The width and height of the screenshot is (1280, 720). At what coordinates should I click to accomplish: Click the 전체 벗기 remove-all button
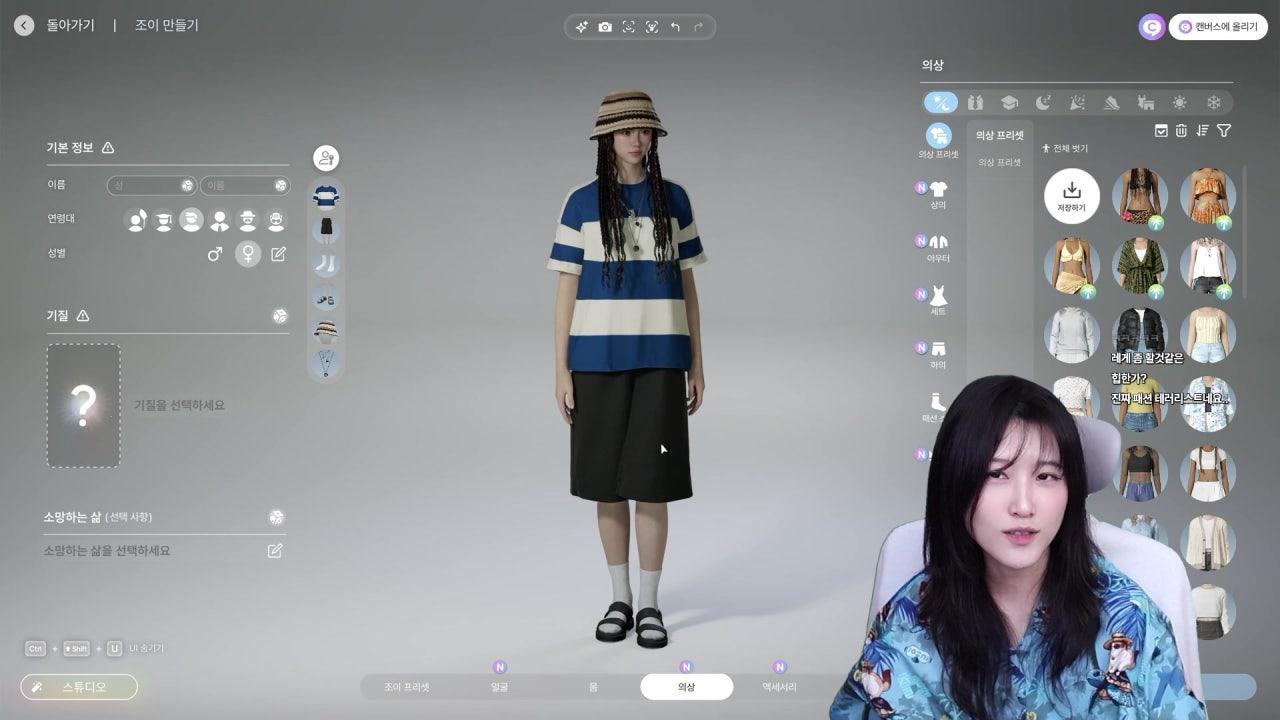(x=1066, y=148)
